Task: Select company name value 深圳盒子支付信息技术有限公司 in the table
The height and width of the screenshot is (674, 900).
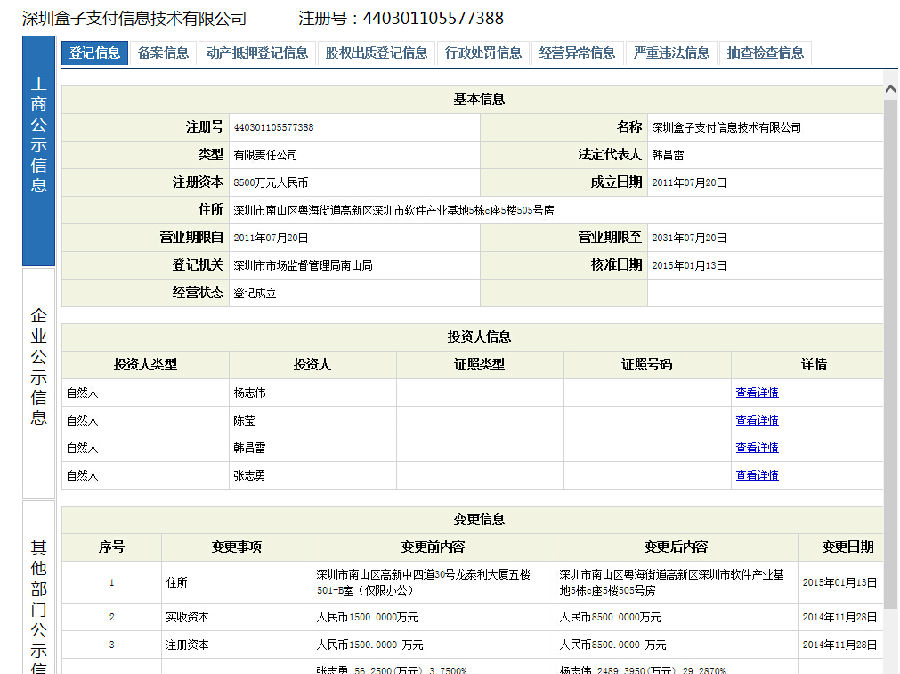Action: click(726, 127)
